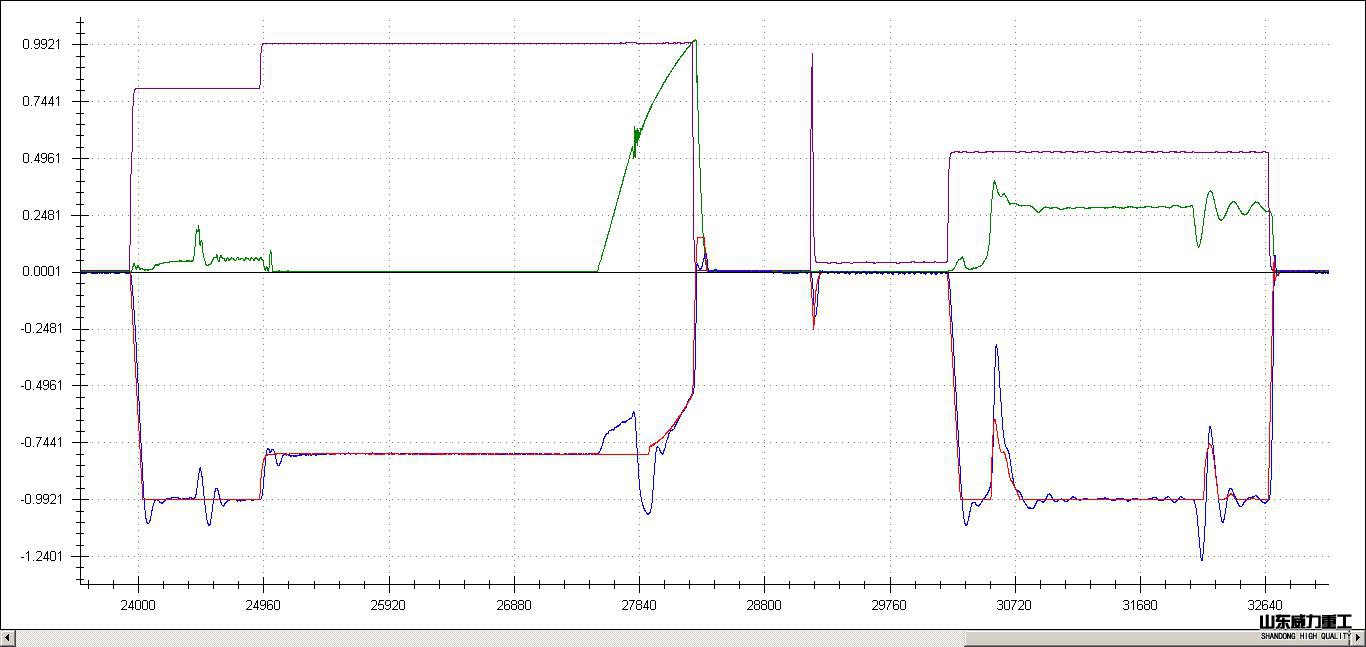1366x647 pixels.
Task: Click the scrollbar left arrow button
Action: [x=7, y=638]
